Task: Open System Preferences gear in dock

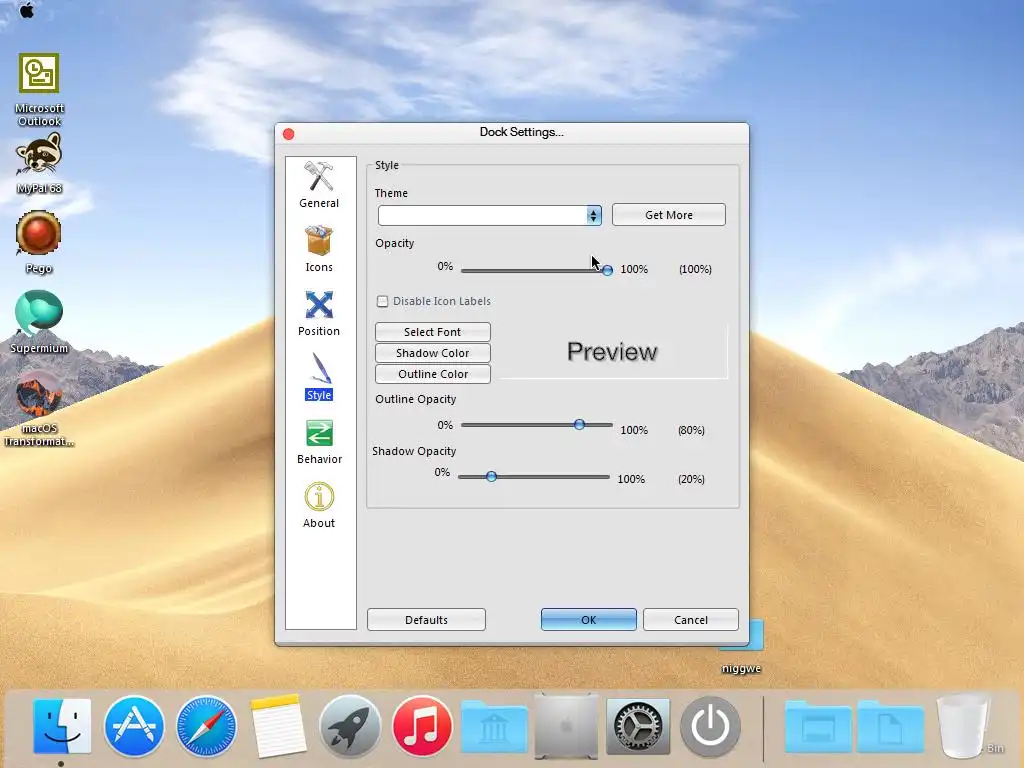Action: click(x=638, y=726)
